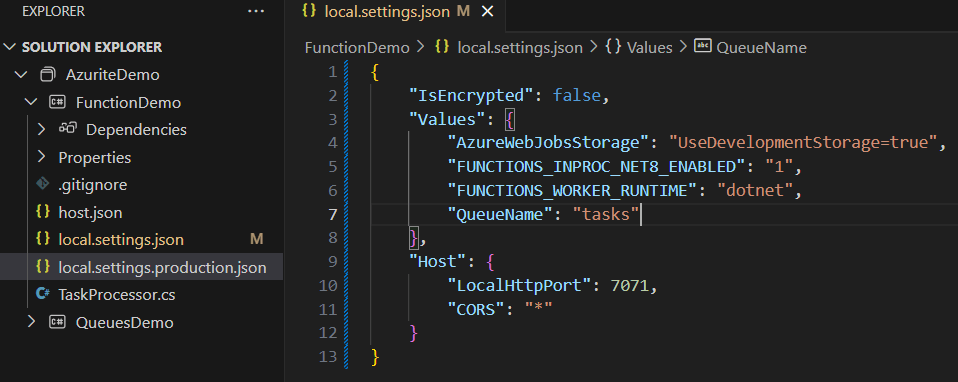Click the git icon beside .gitignore
Screen dimensions: 958x382
point(43,184)
